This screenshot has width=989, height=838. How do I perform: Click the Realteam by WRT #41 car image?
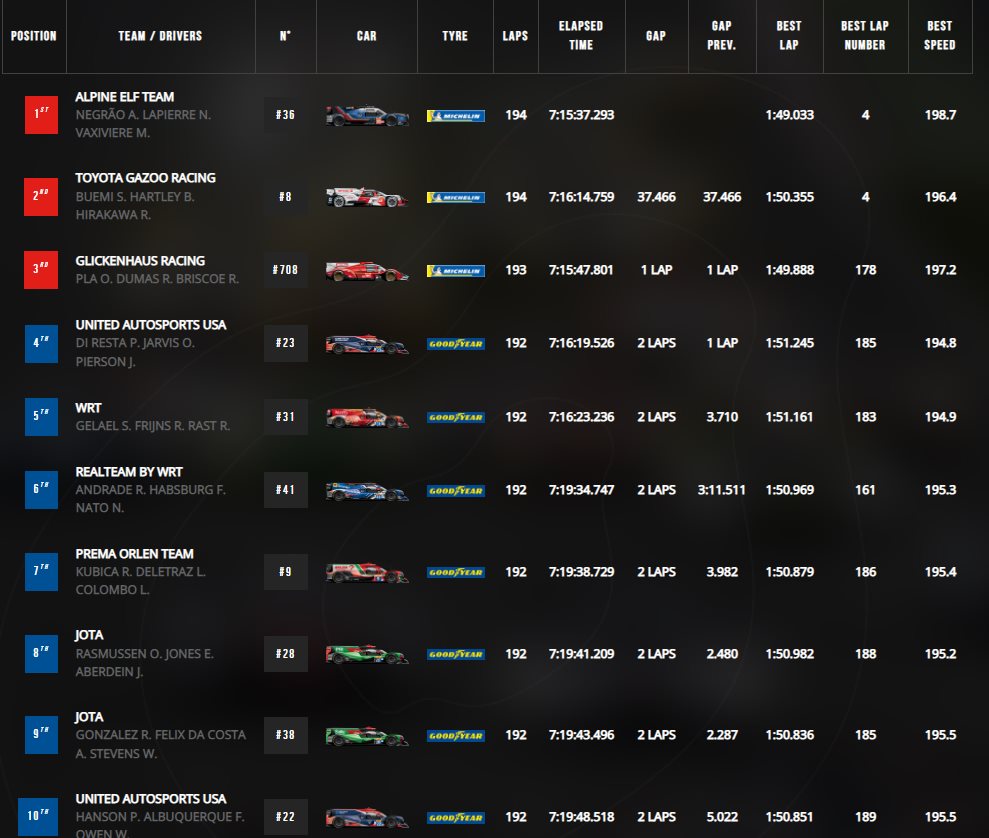(x=367, y=491)
